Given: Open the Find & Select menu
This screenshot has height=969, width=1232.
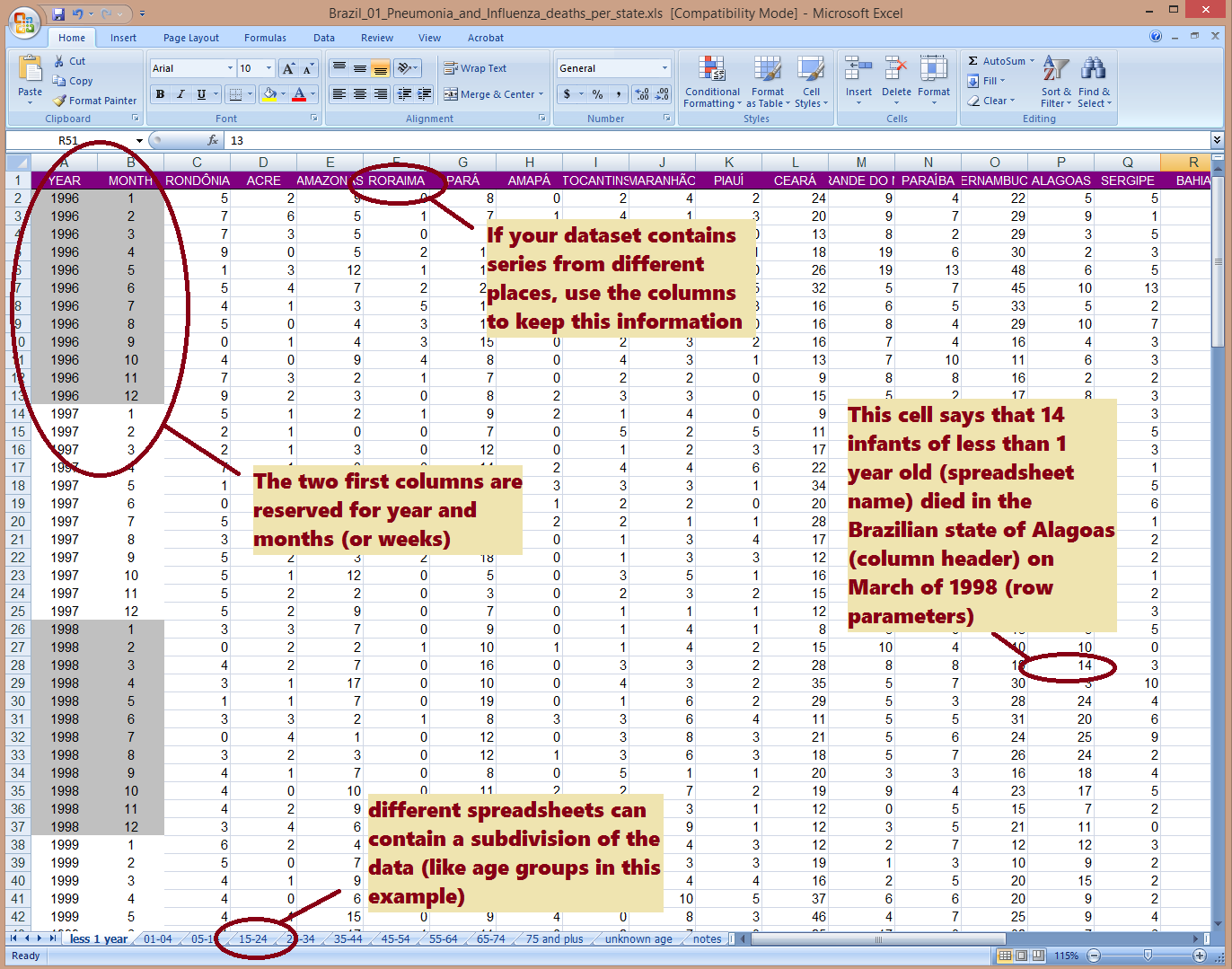Looking at the screenshot, I should [1094, 83].
